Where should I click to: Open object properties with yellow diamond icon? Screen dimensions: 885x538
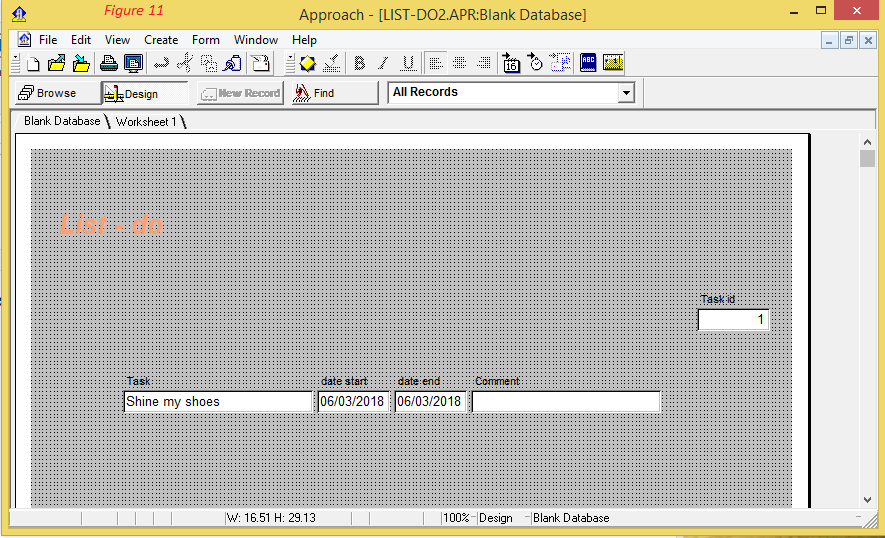pyautogui.click(x=308, y=63)
